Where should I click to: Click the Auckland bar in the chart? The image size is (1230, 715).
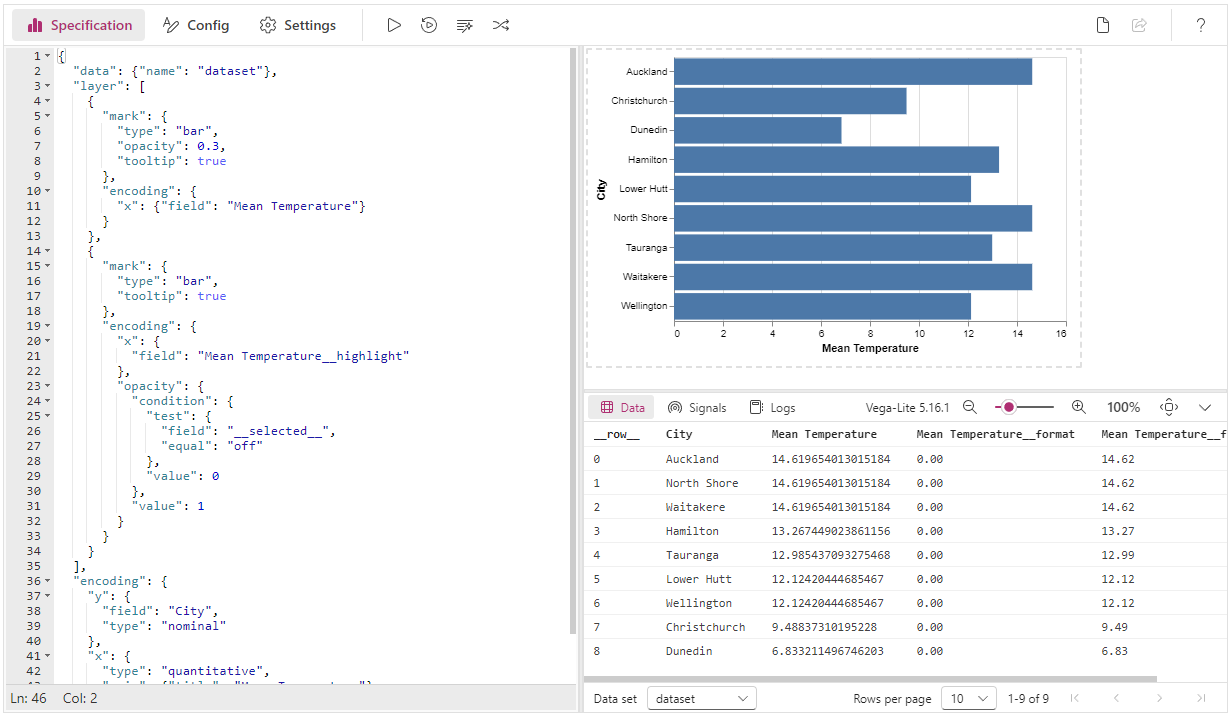click(853, 72)
